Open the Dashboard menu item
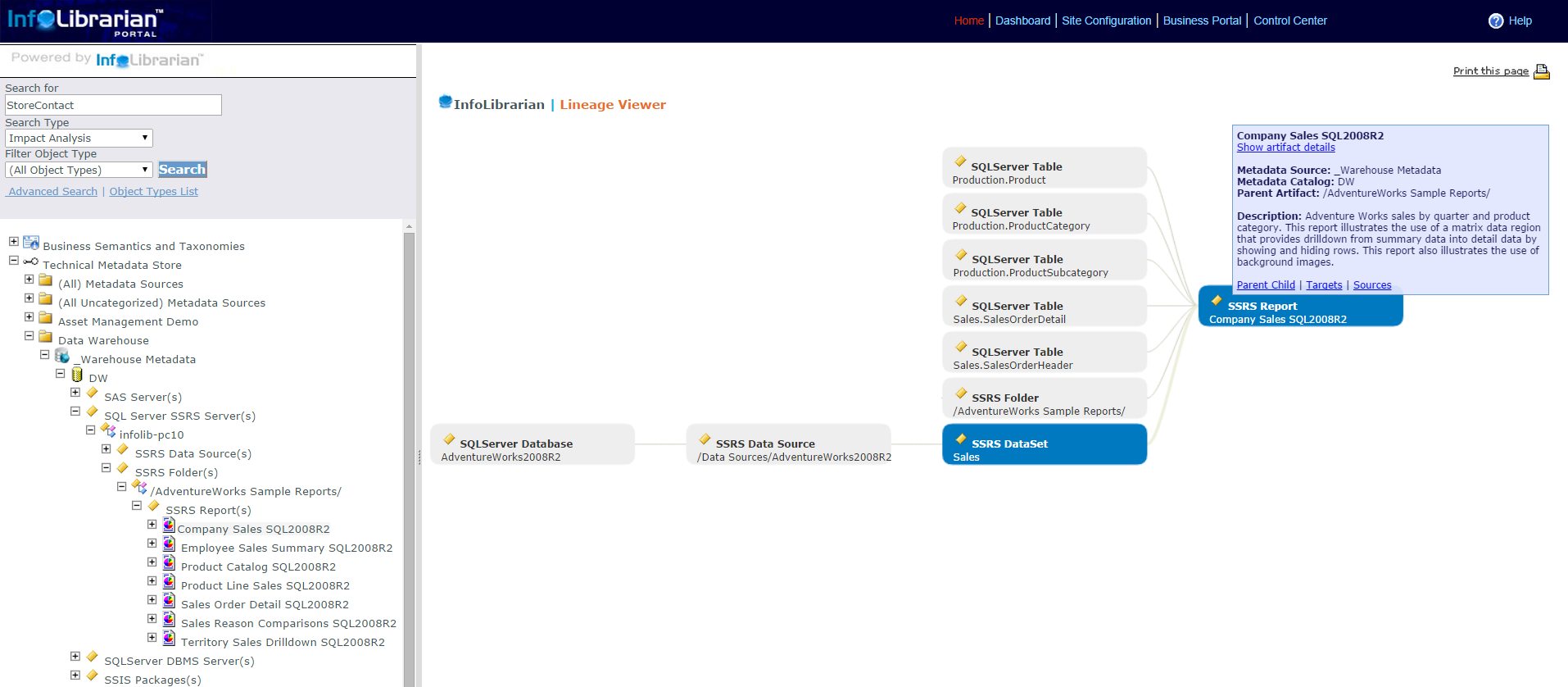Image resolution: width=1568 pixels, height=687 pixels. (1022, 20)
